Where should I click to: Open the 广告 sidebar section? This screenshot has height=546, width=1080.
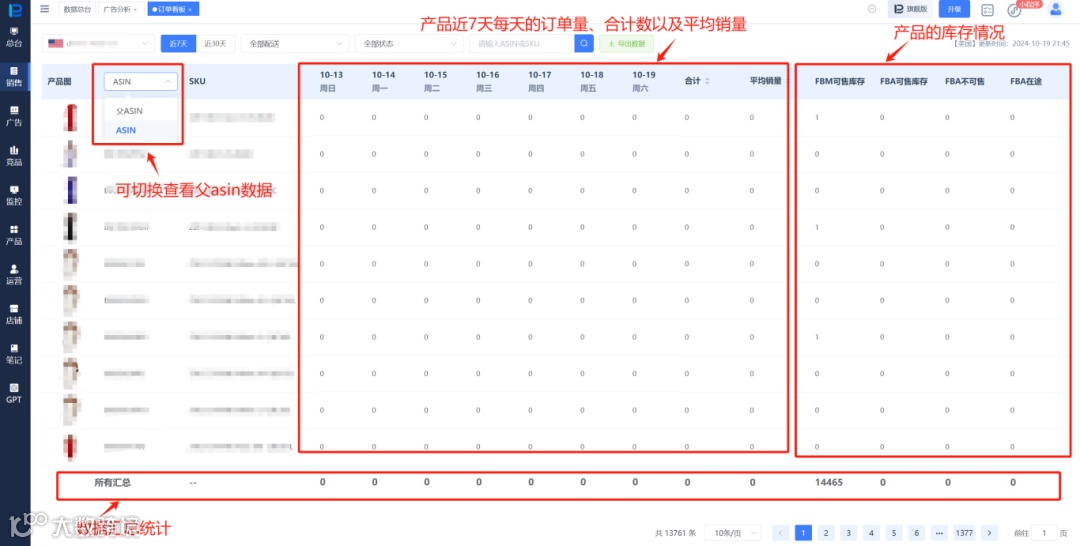[14, 116]
